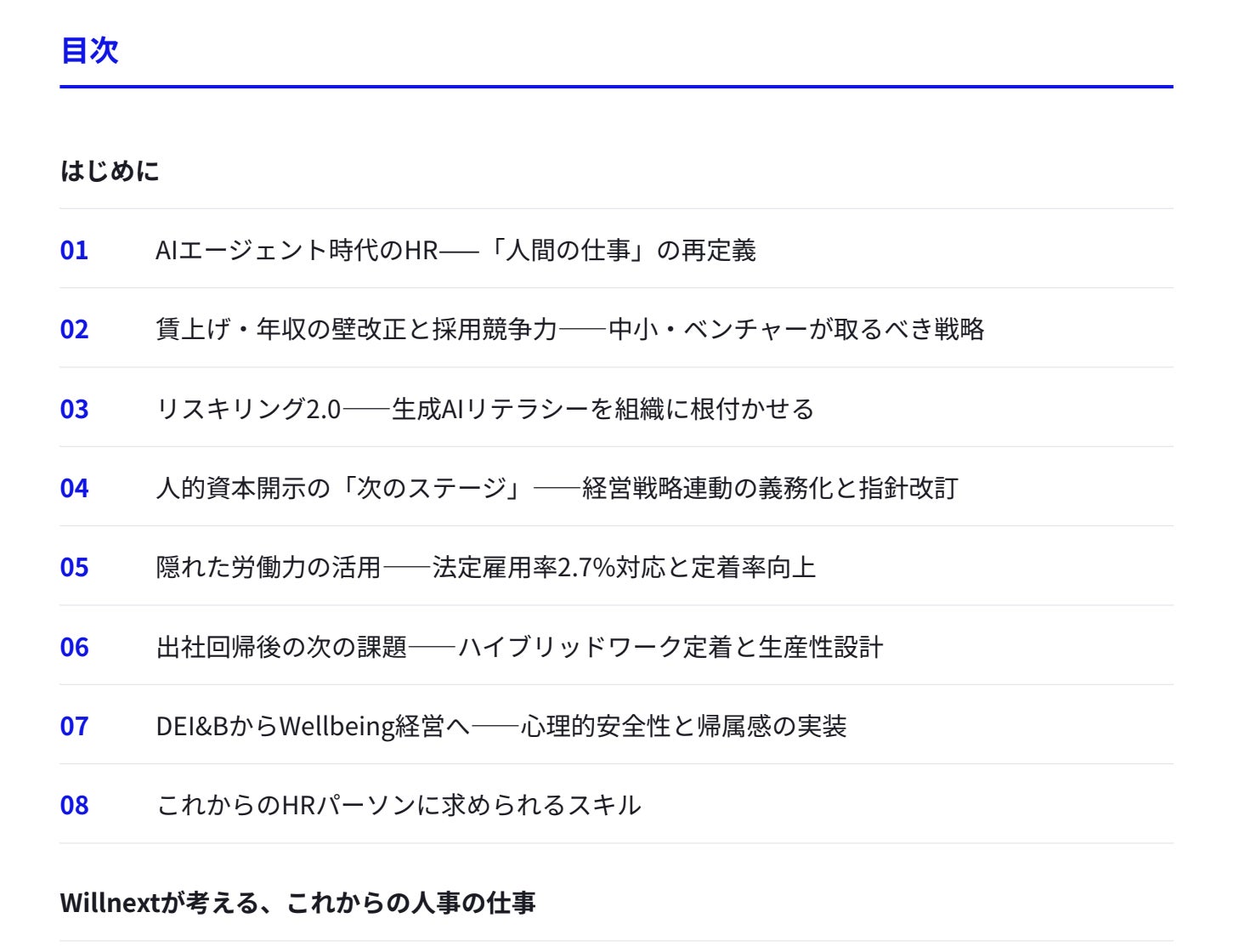This screenshot has height=952, width=1256.
Task: Click chapter number 02
Action: point(74,330)
